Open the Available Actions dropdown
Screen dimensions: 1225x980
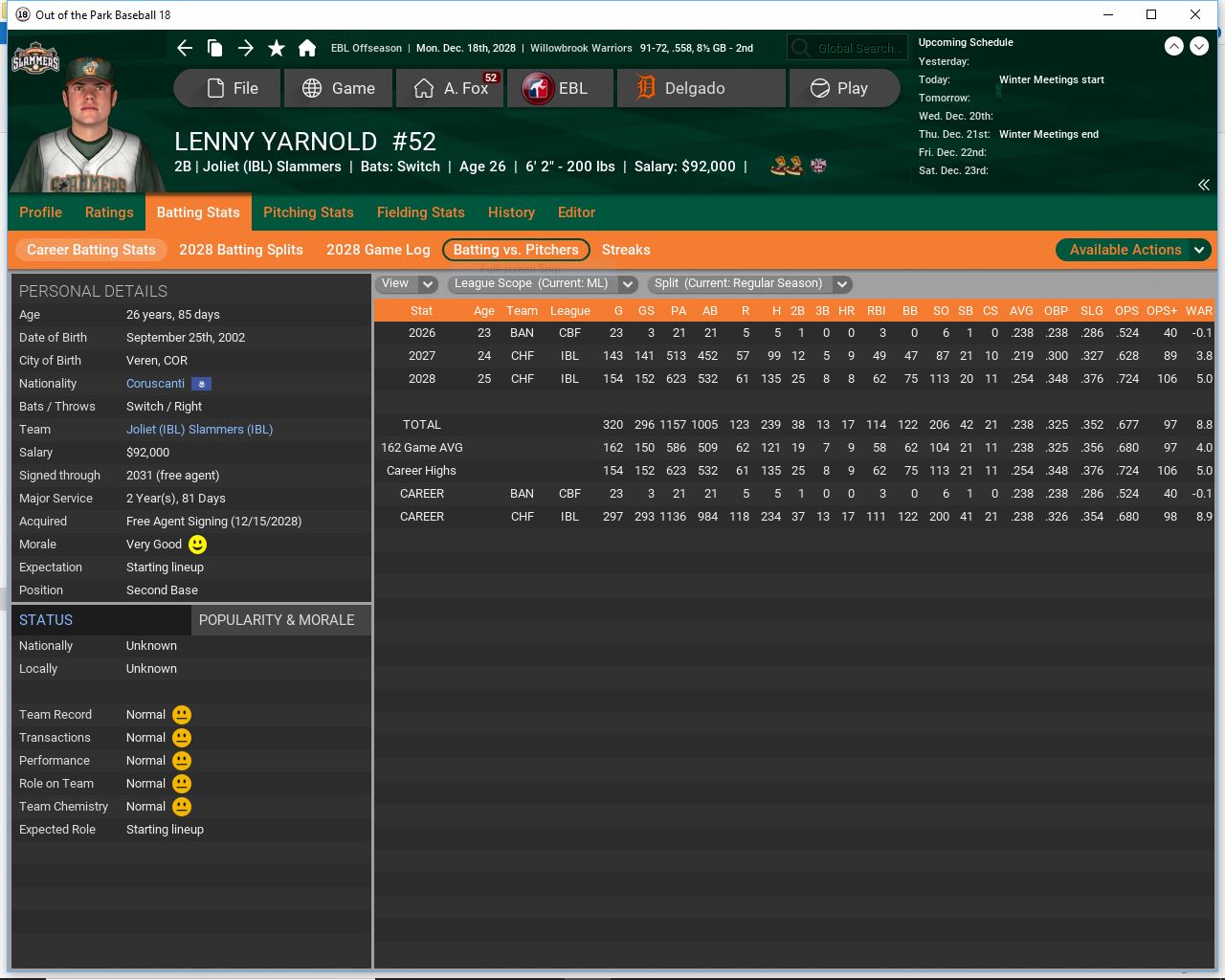[1134, 250]
